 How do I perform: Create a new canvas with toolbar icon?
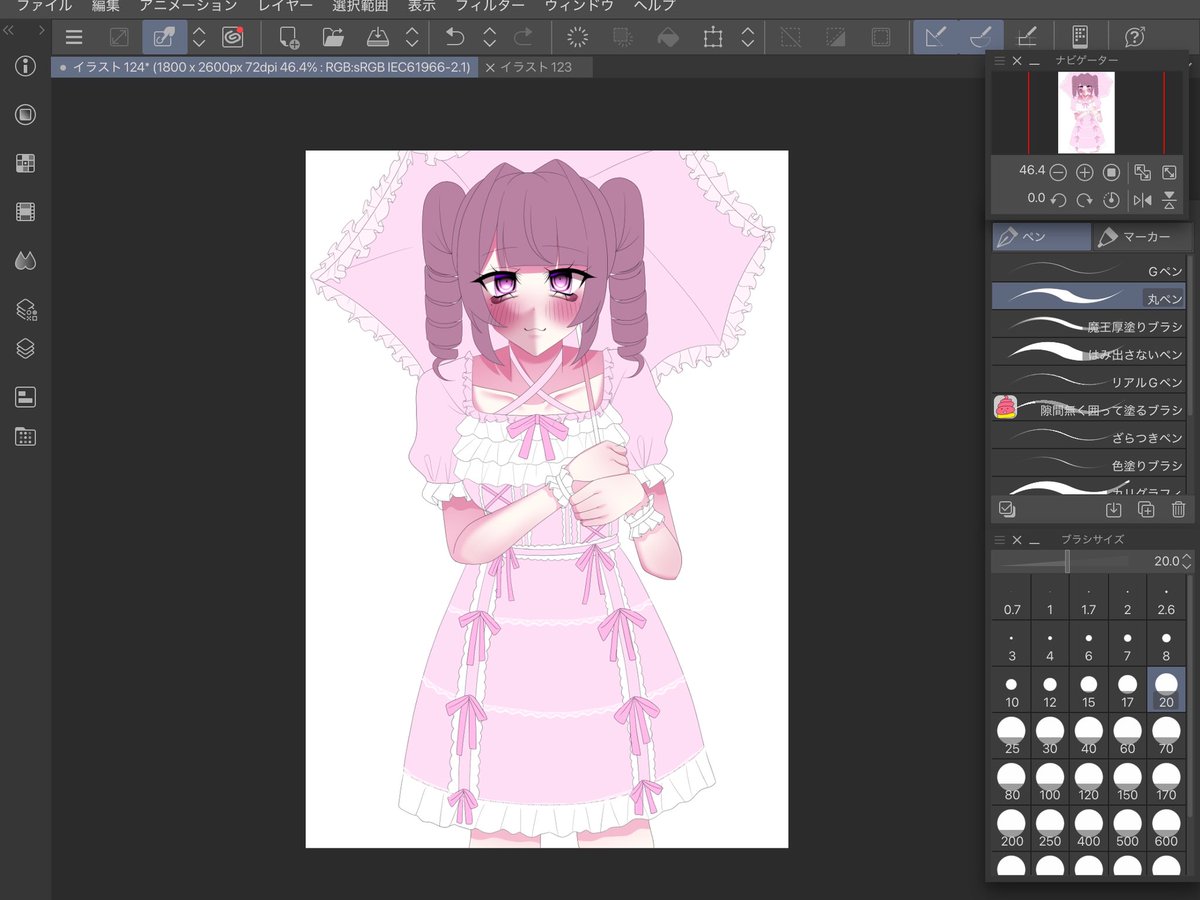pyautogui.click(x=289, y=38)
